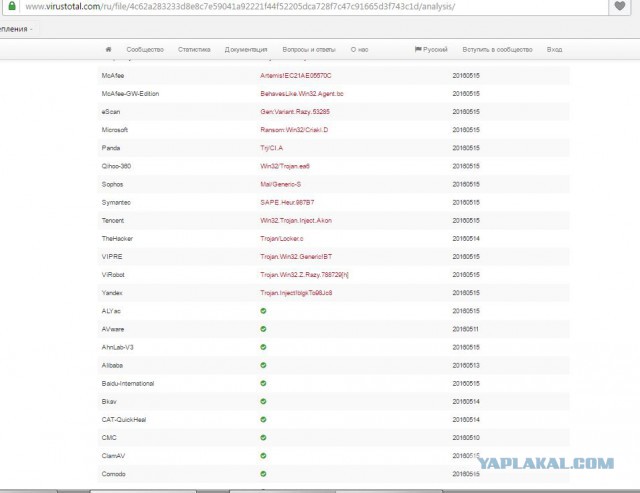The image size is (640, 493).
Task: Select the eScan antivirus name
Action: [111, 111]
